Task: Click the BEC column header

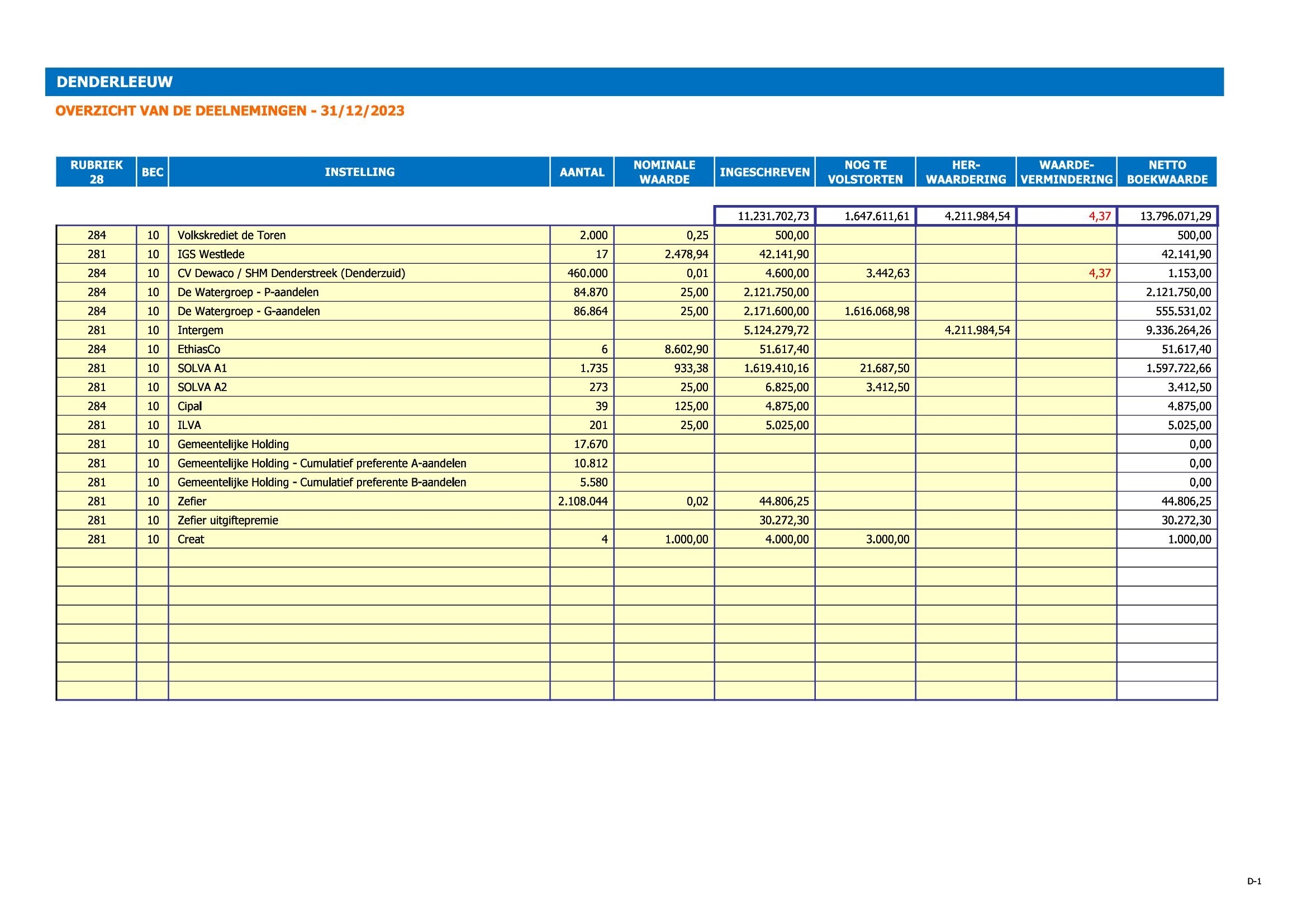Action: coord(153,172)
